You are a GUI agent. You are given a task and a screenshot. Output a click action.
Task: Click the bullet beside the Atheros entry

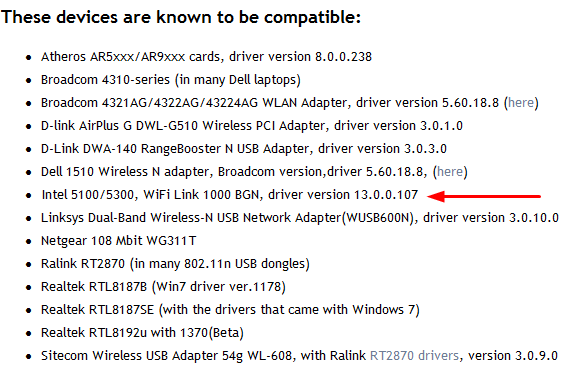[29, 57]
